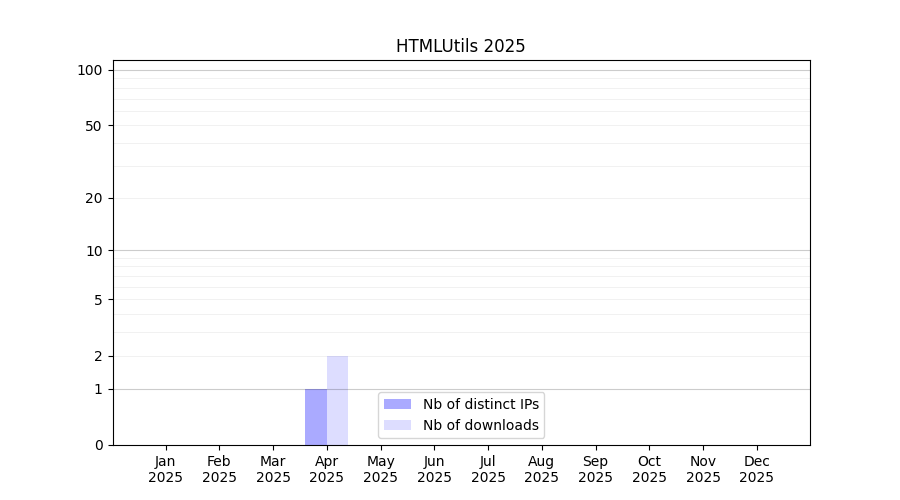900x500 pixels.
Task: Select the 'Nb of downloads' legend swatch
Action: click(397, 425)
